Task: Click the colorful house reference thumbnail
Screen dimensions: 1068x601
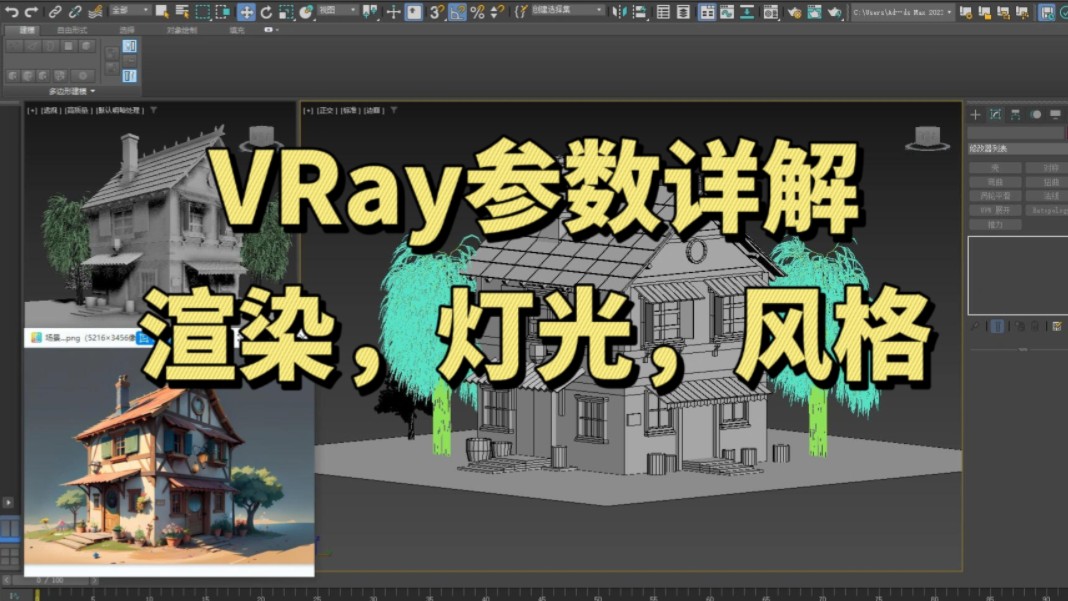Action: coord(169,457)
